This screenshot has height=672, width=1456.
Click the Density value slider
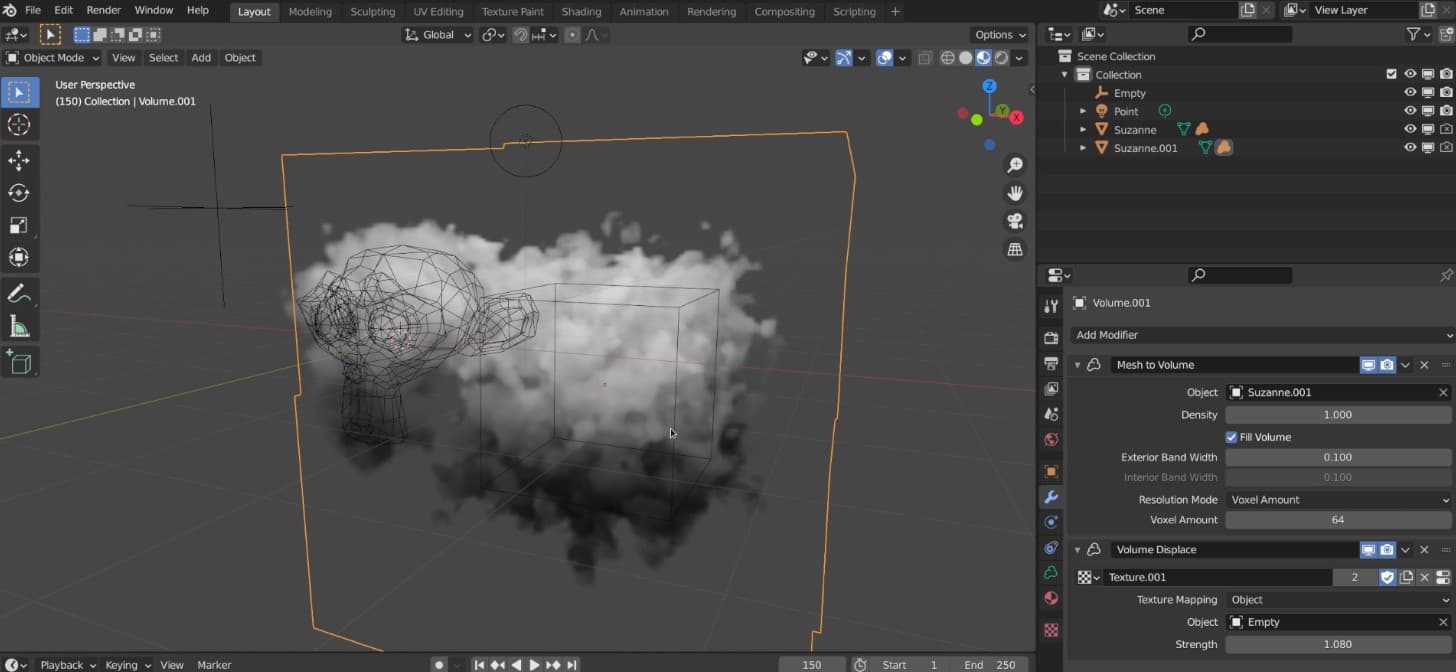click(x=1337, y=415)
